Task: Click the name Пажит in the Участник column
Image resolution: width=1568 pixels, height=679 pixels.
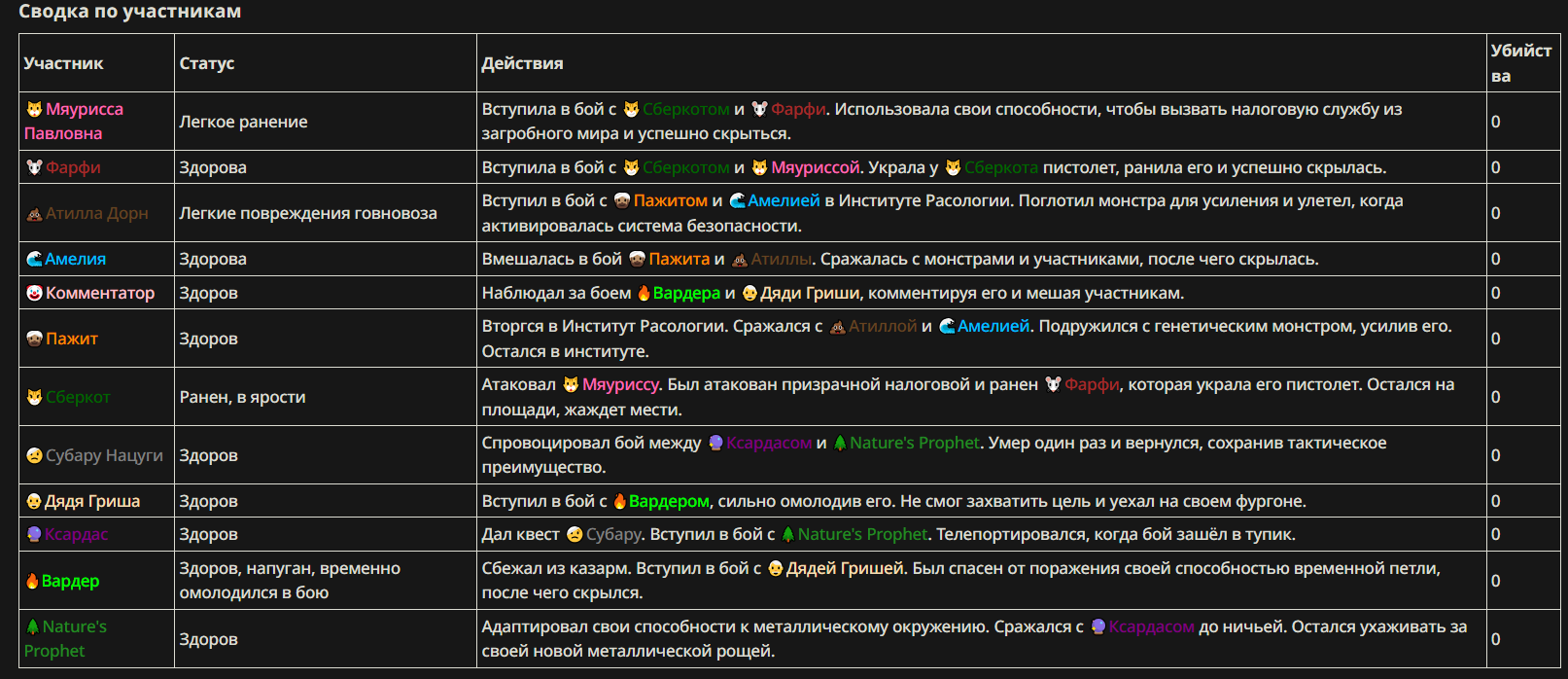Action: pyautogui.click(x=72, y=339)
